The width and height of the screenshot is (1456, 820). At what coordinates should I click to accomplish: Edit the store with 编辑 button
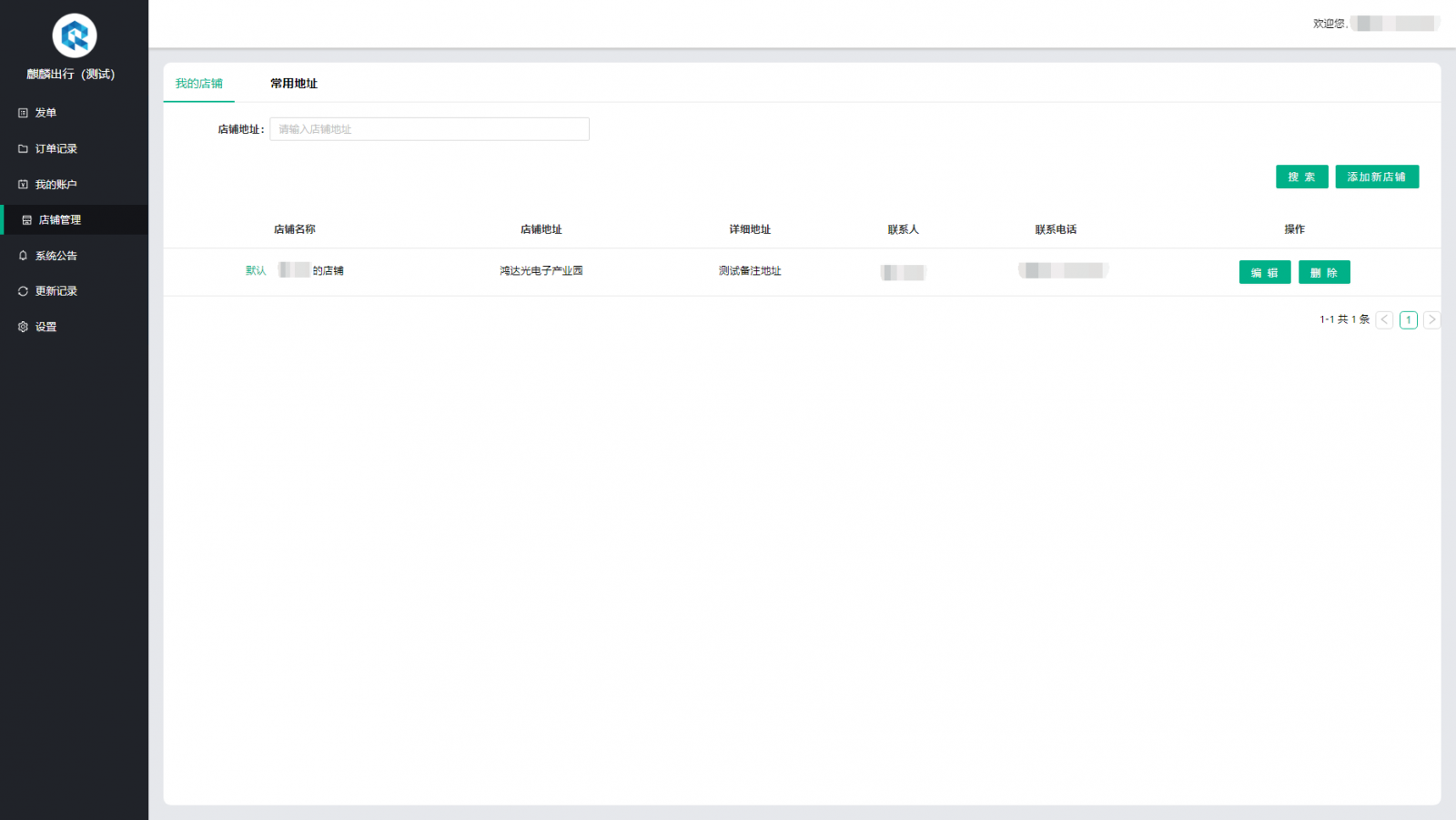pyautogui.click(x=1264, y=272)
